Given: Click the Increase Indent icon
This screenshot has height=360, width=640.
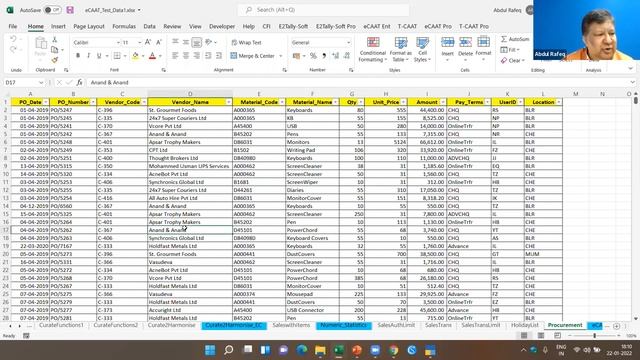Looking at the screenshot, I should click(219, 56).
